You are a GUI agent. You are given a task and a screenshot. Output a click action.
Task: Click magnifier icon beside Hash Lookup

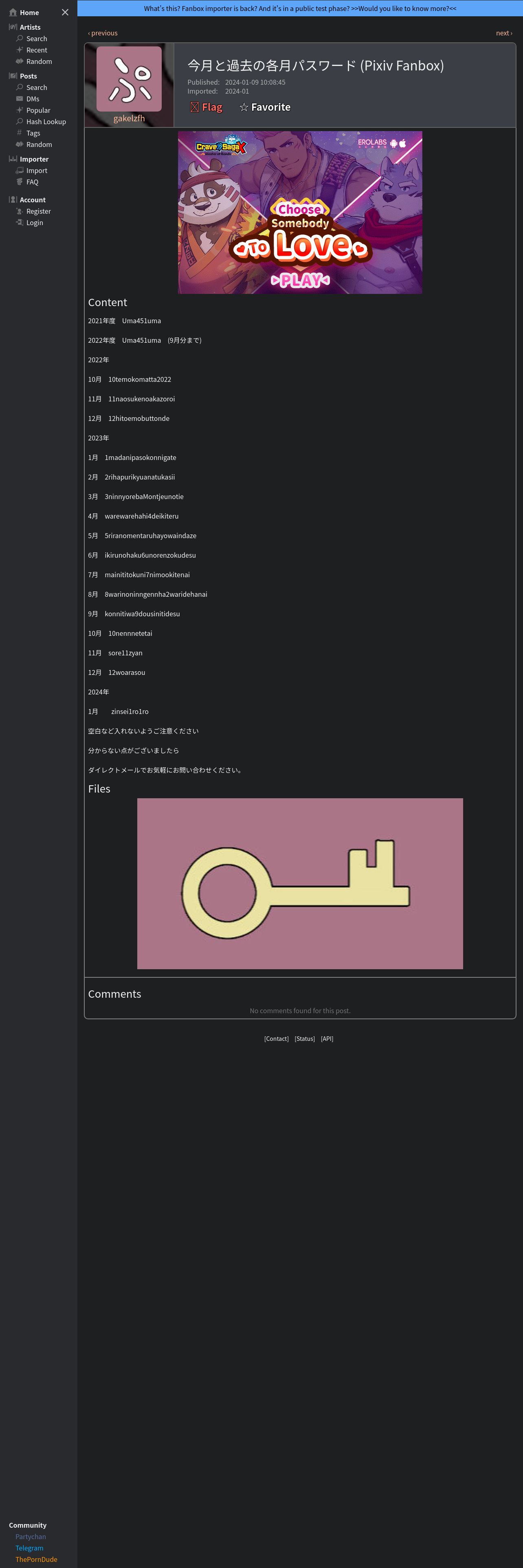[x=20, y=121]
